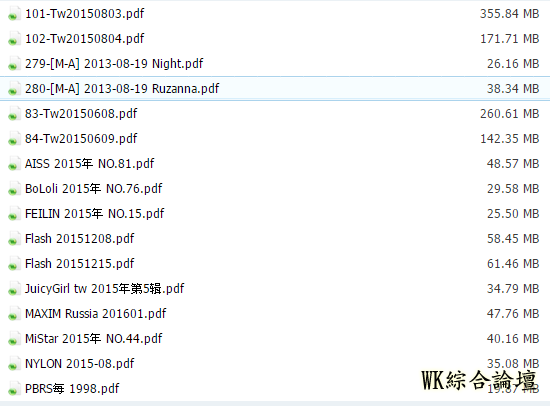The width and height of the screenshot is (550, 406).
Task: Click the 38.34 MB size of highlighted row
Action: coord(513,88)
